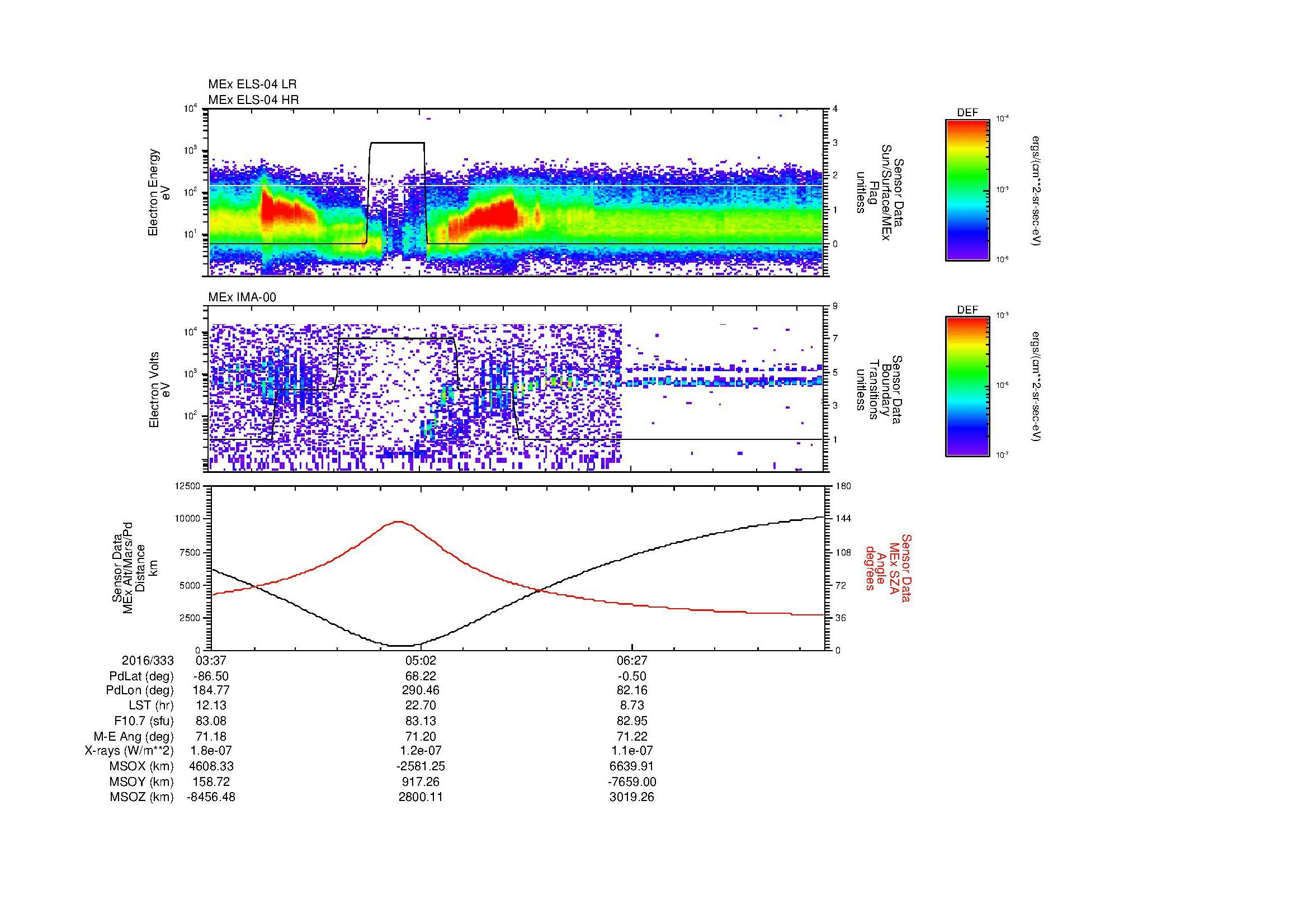Click the PdLat value '68.22'
Viewport: 1308px width, 924px height.
pos(421,676)
